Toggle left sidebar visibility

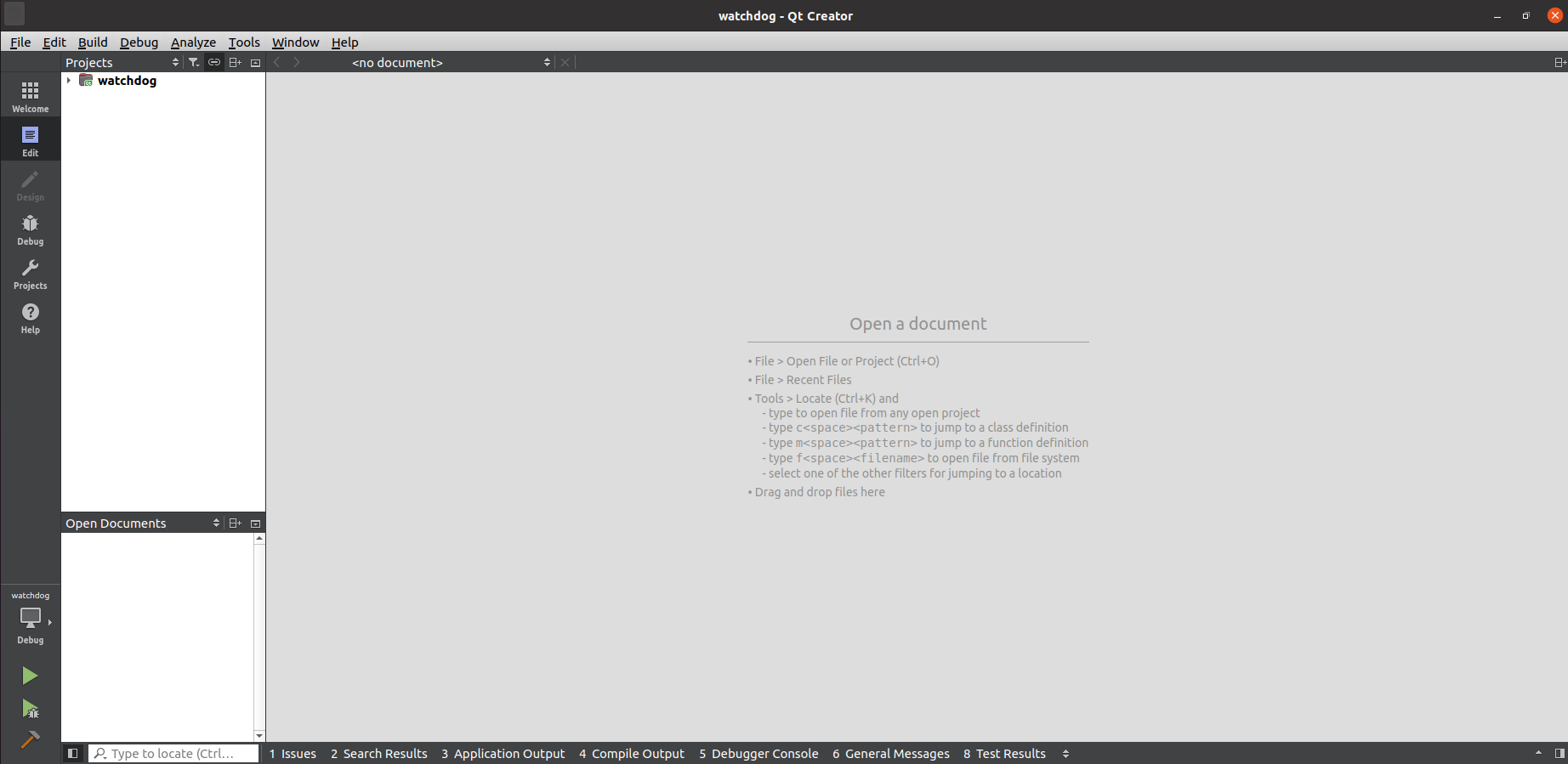click(73, 753)
